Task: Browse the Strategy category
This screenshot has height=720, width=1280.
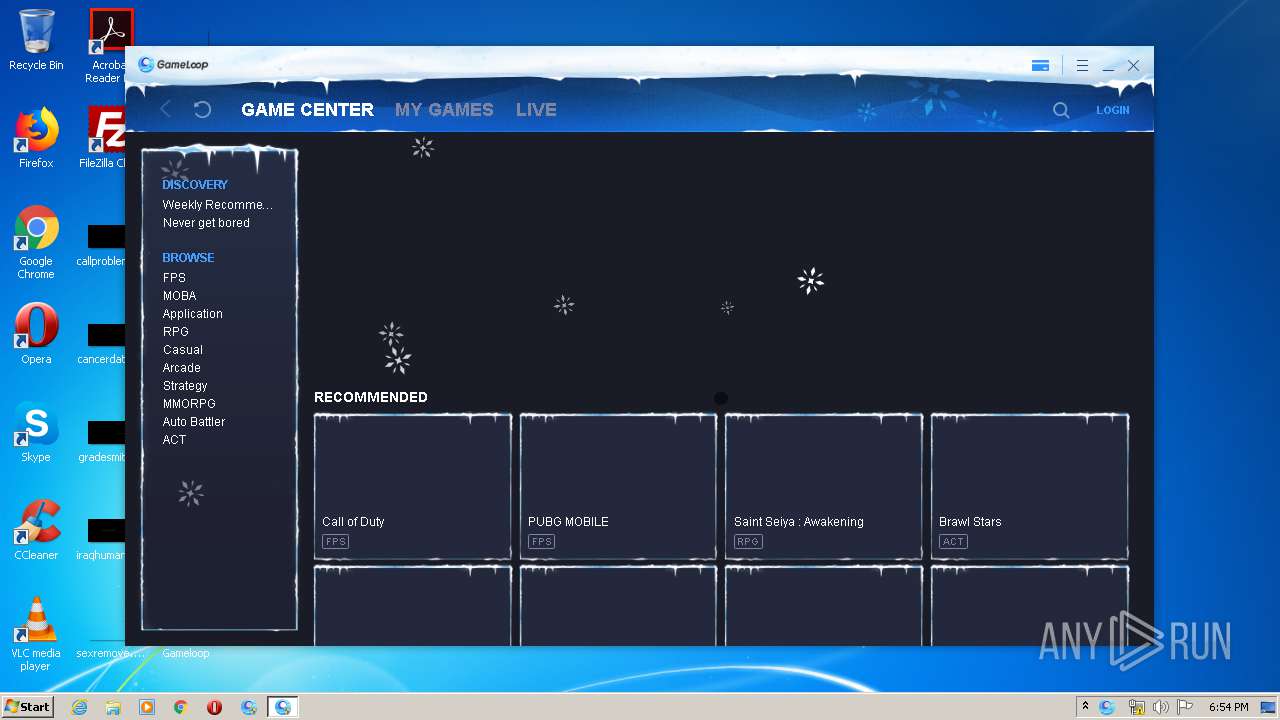Action: pos(185,386)
